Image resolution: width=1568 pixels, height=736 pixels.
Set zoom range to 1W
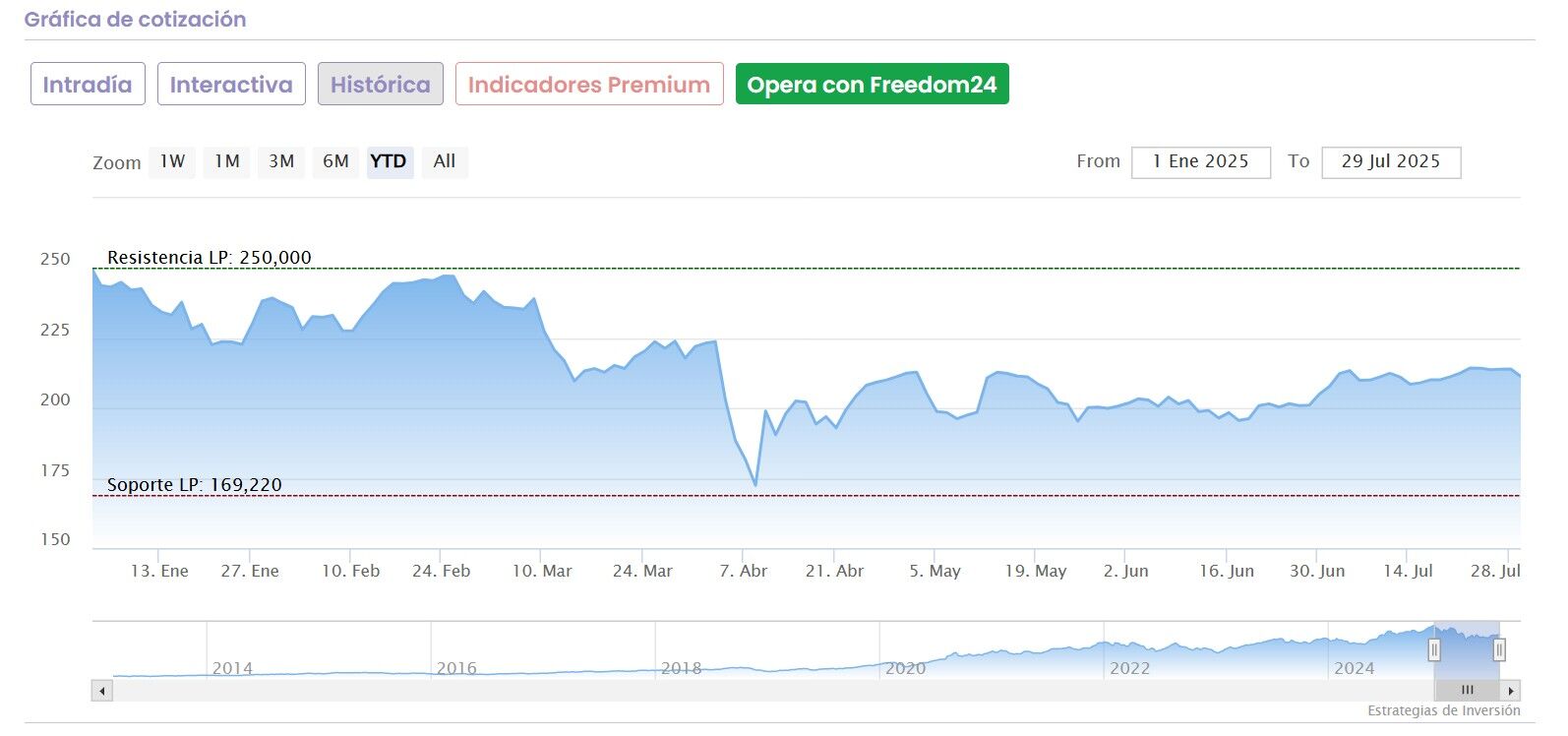pos(172,161)
